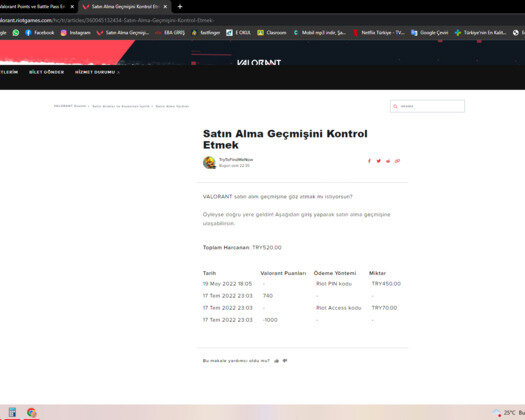
Task: Click the -1000 points value
Action: coord(270,320)
